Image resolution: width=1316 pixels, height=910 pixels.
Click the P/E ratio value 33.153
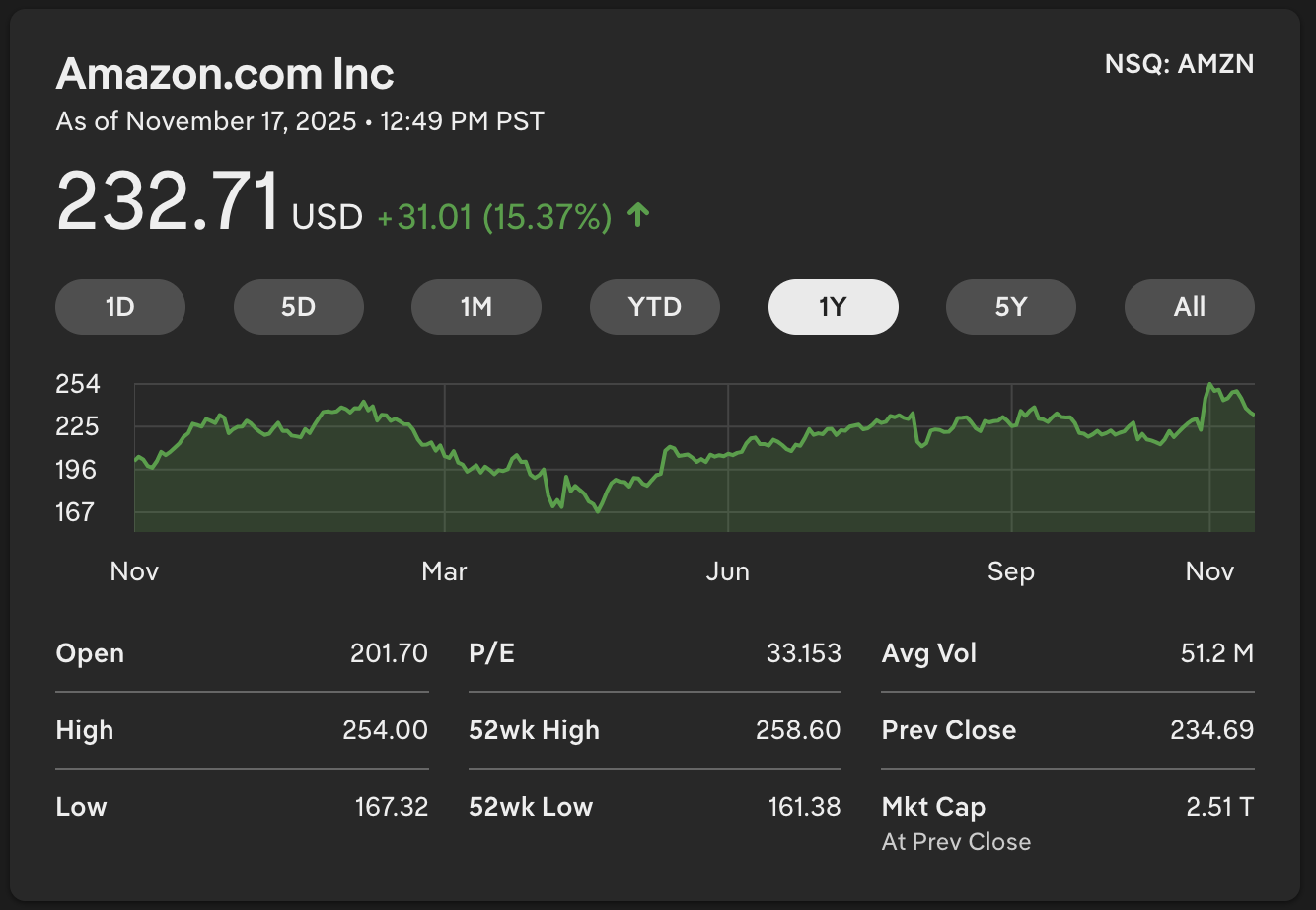click(803, 653)
